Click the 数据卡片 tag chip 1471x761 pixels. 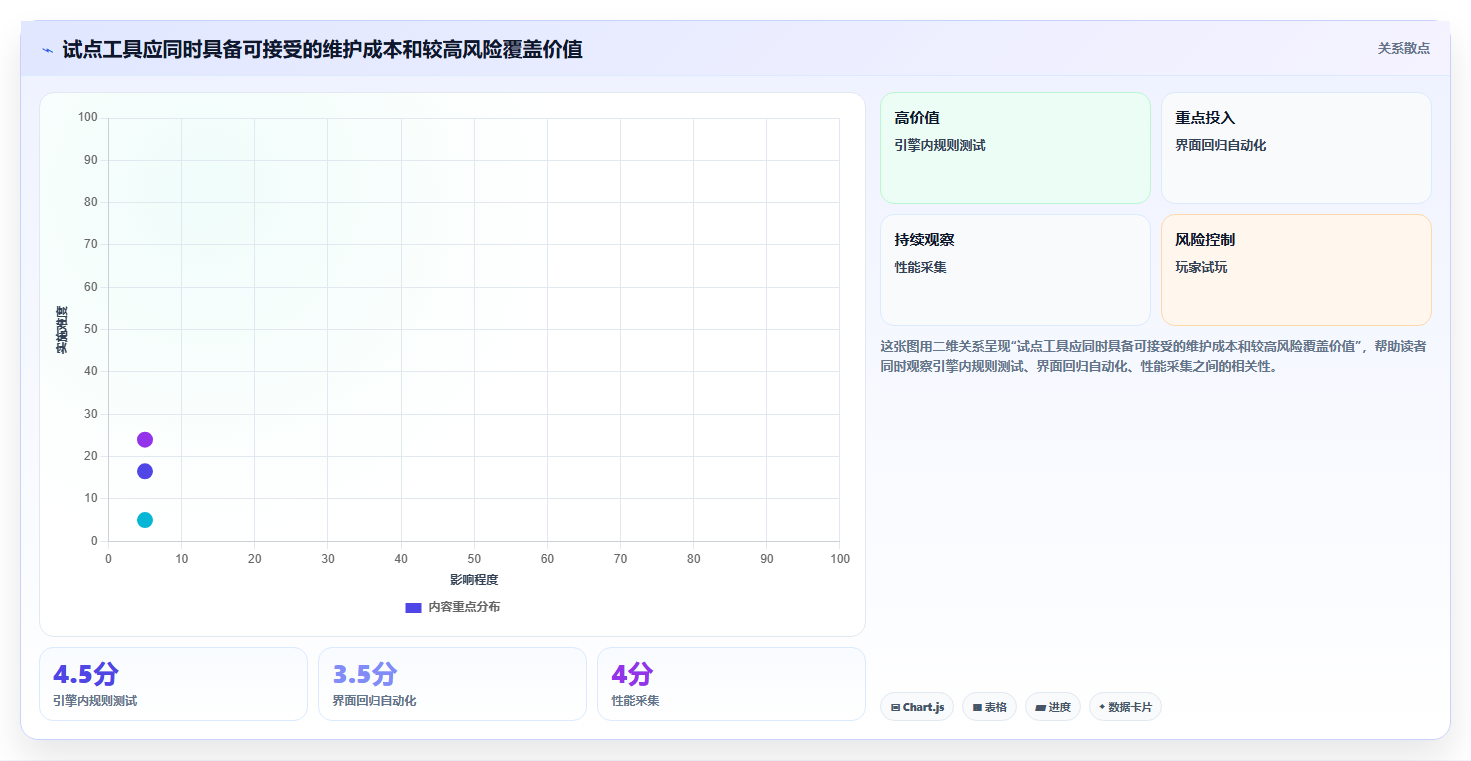1125,707
